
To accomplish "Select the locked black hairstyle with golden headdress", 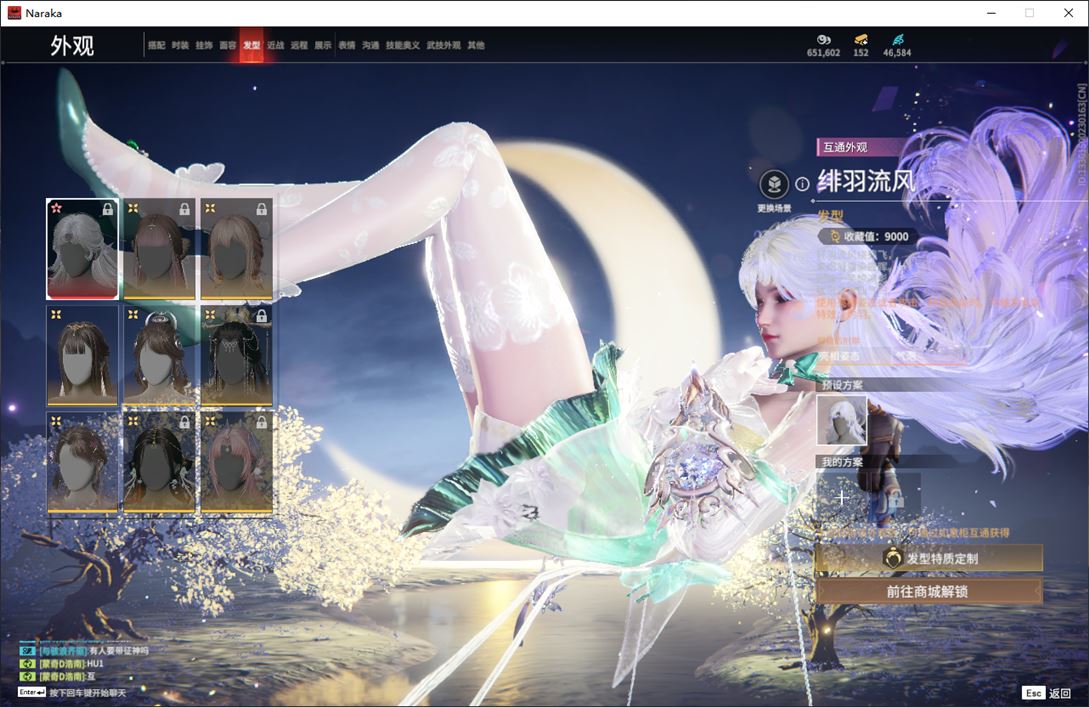I will [x=236, y=356].
